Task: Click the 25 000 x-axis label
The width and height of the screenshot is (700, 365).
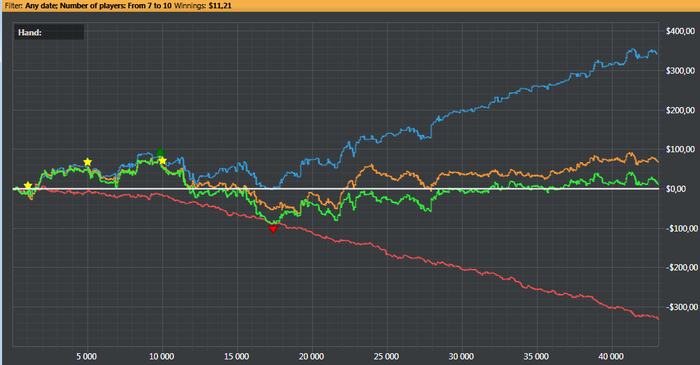Action: [386, 356]
